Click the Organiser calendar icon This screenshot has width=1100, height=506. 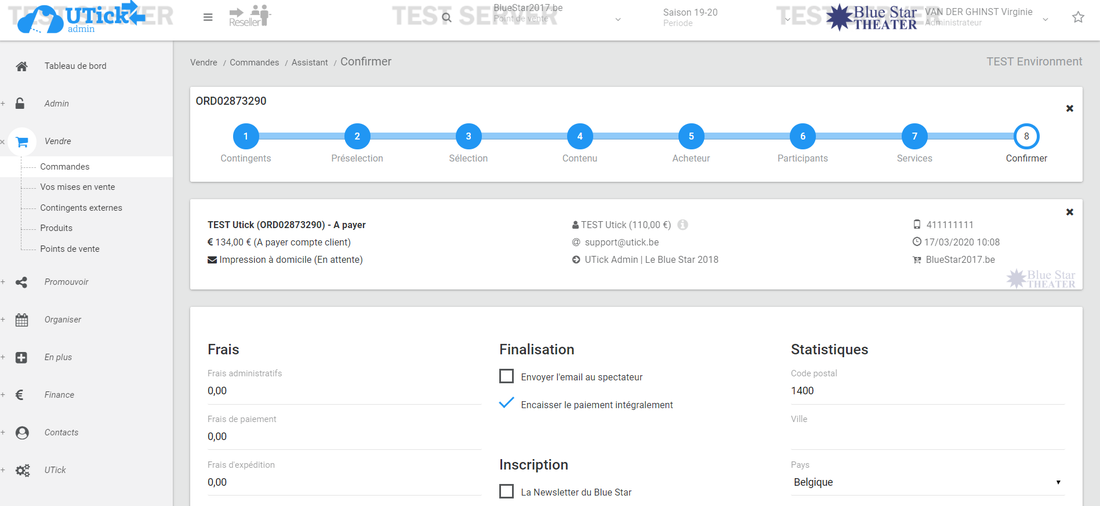pyautogui.click(x=21, y=320)
